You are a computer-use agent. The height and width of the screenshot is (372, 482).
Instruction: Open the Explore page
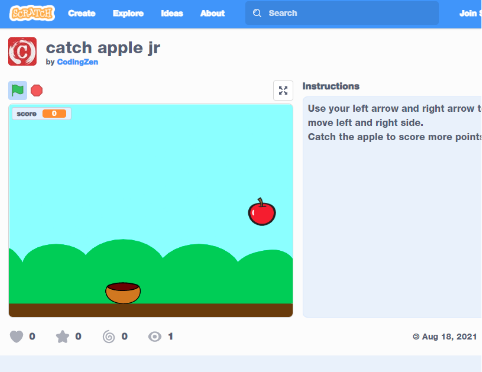coord(128,13)
